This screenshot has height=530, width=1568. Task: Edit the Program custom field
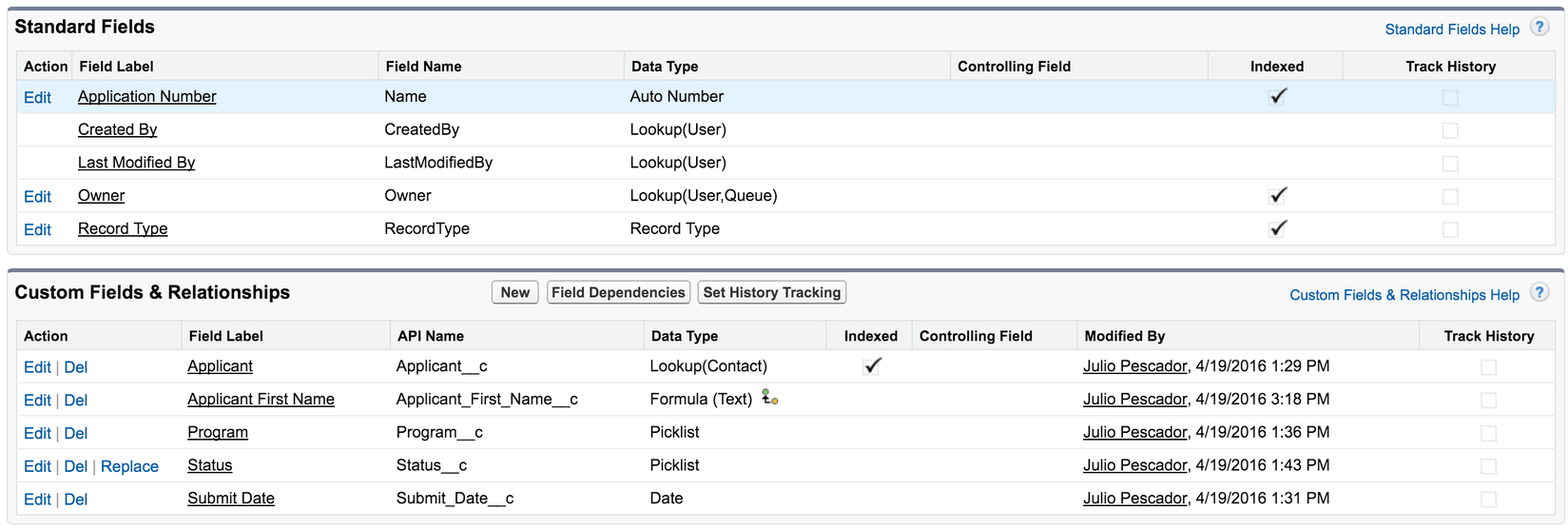[37, 433]
